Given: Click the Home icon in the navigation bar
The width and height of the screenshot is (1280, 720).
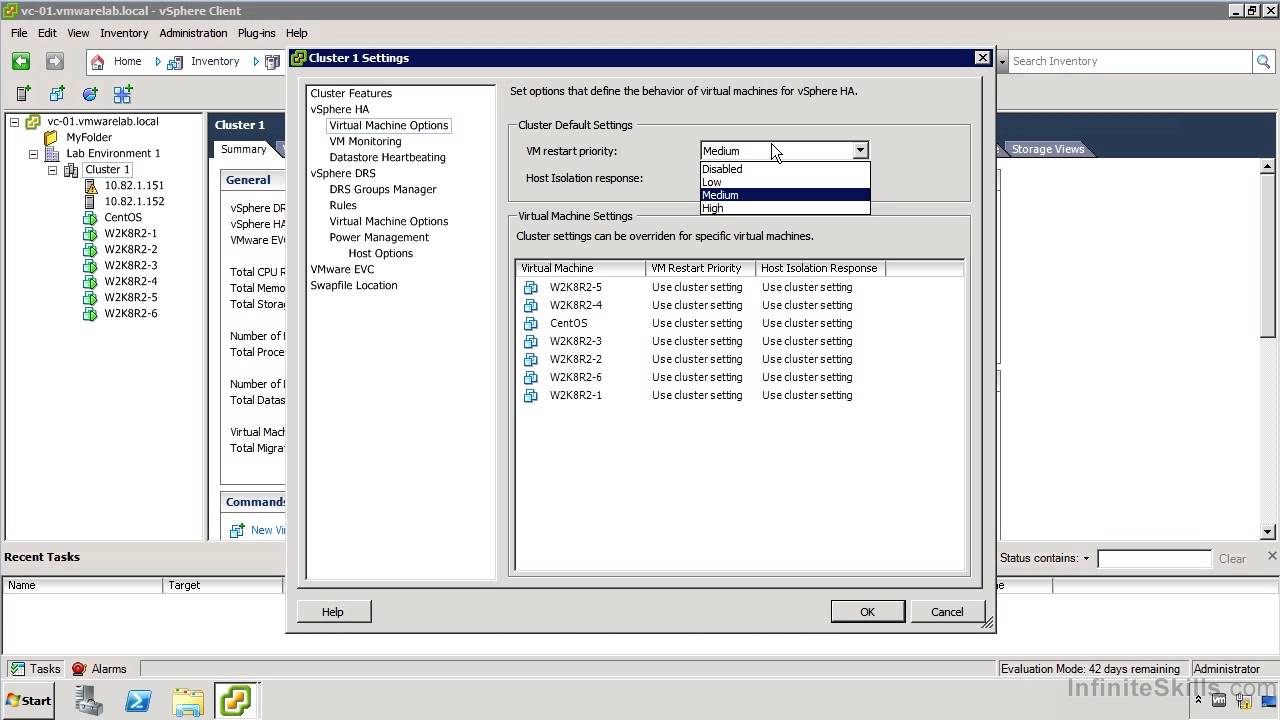Looking at the screenshot, I should (x=97, y=62).
